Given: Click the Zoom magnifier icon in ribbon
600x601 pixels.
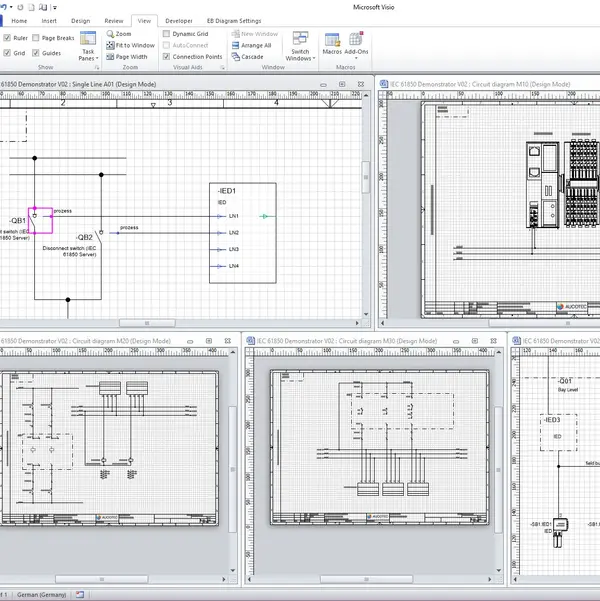Looking at the screenshot, I should [111, 34].
